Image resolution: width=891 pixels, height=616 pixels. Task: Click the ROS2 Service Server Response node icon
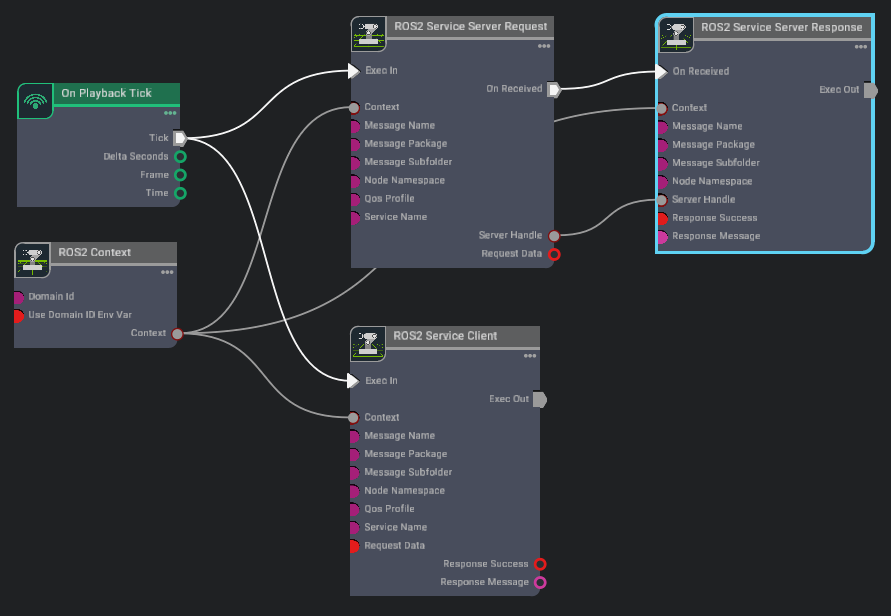tap(676, 35)
